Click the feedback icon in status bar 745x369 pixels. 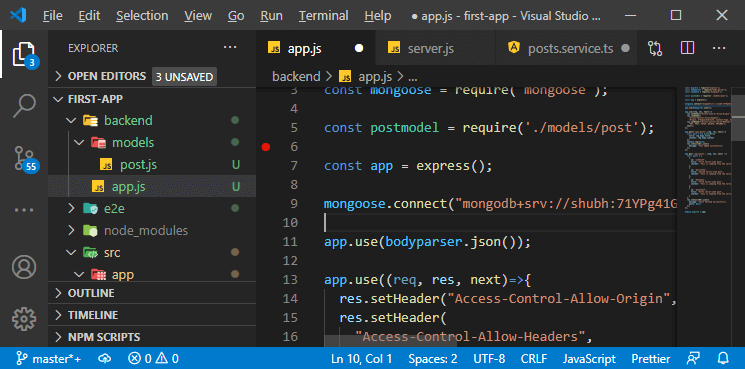[693, 359]
